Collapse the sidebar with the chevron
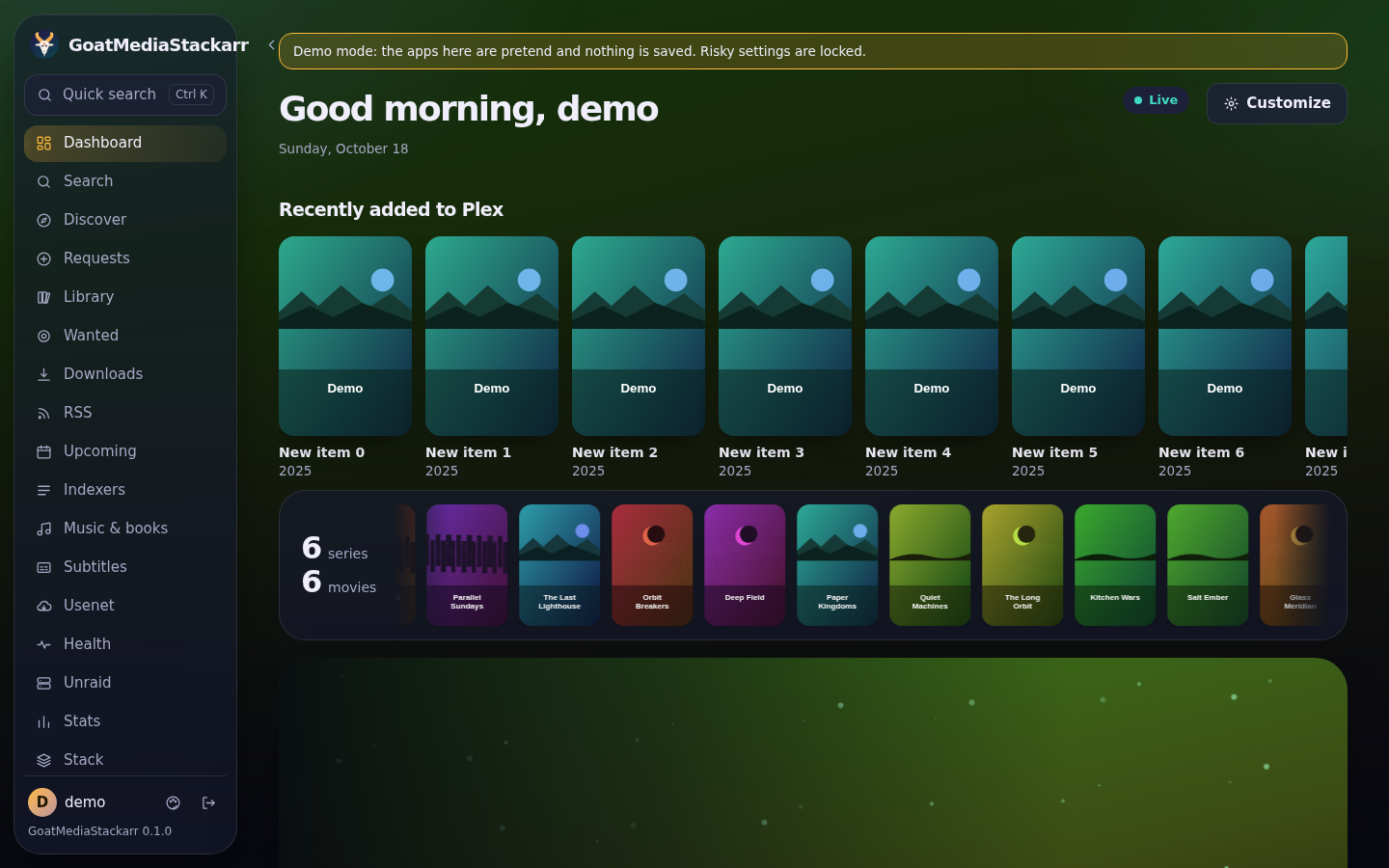 272,44
